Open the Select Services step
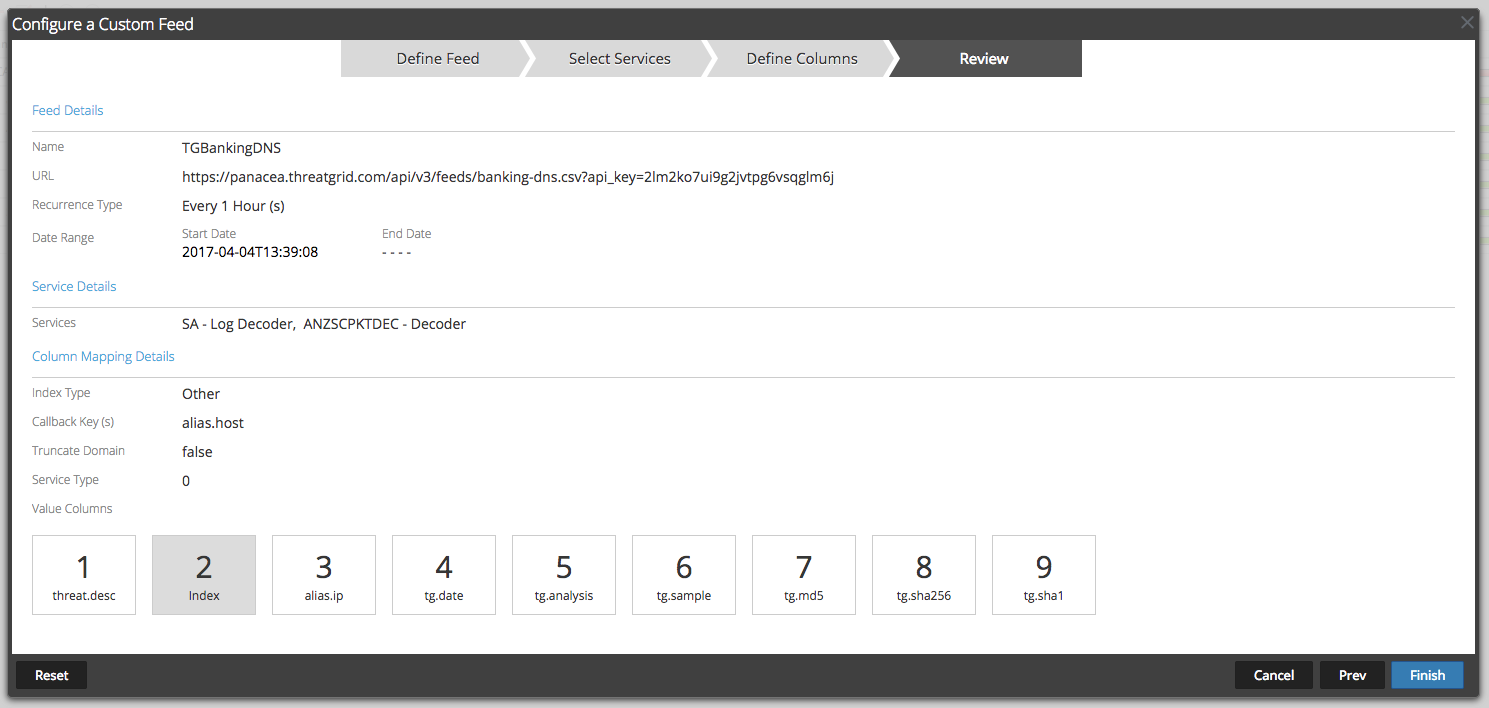The width and height of the screenshot is (1489, 708). 619,59
